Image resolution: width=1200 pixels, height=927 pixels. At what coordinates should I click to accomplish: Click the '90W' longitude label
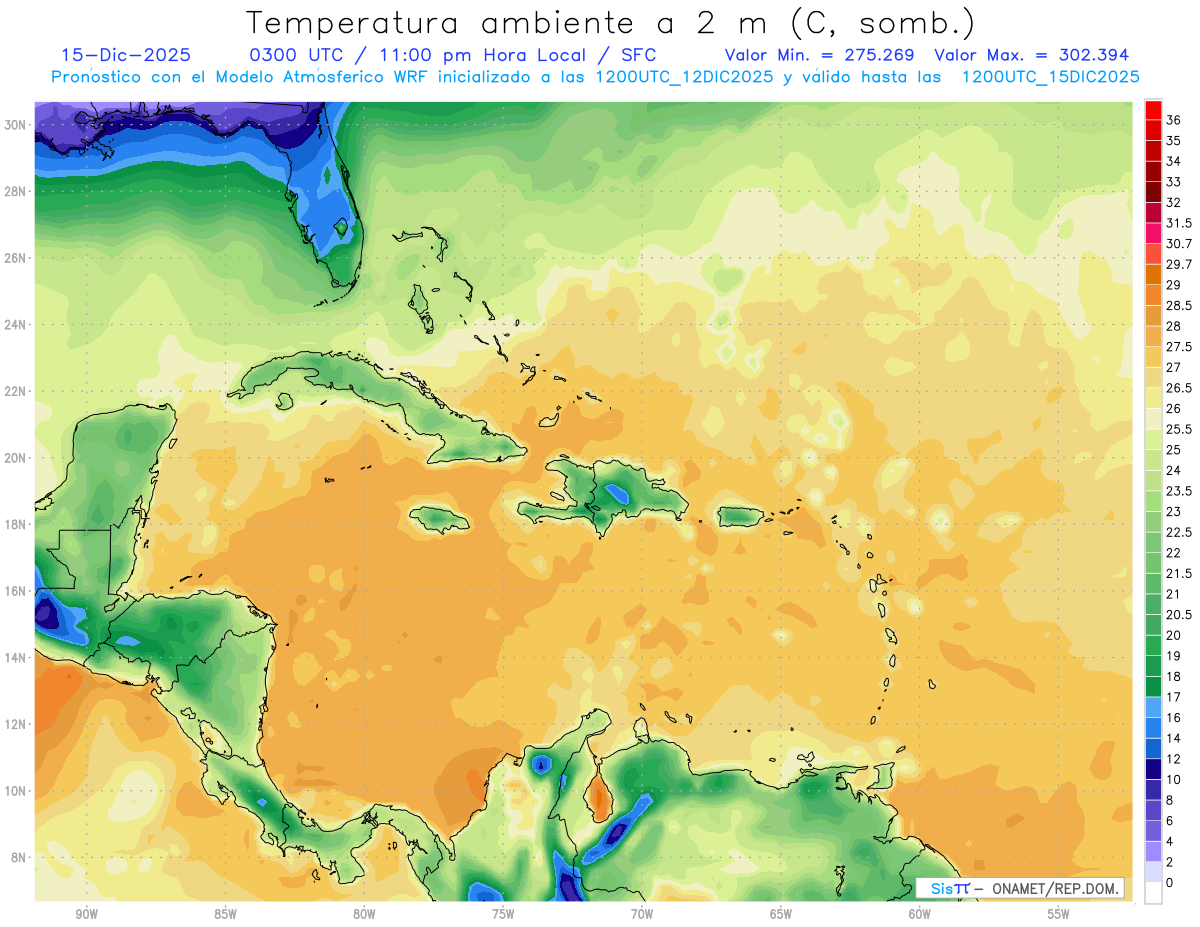[87, 914]
